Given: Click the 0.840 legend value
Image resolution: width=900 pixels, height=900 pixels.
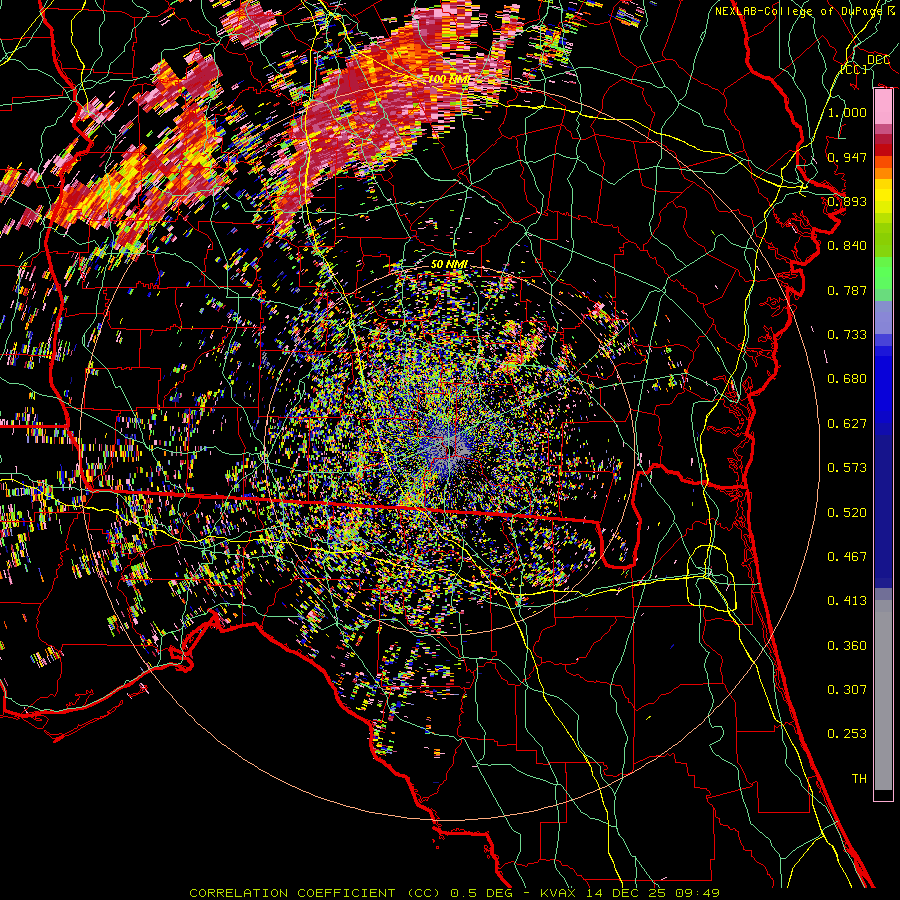Looking at the screenshot, I should click(847, 246).
